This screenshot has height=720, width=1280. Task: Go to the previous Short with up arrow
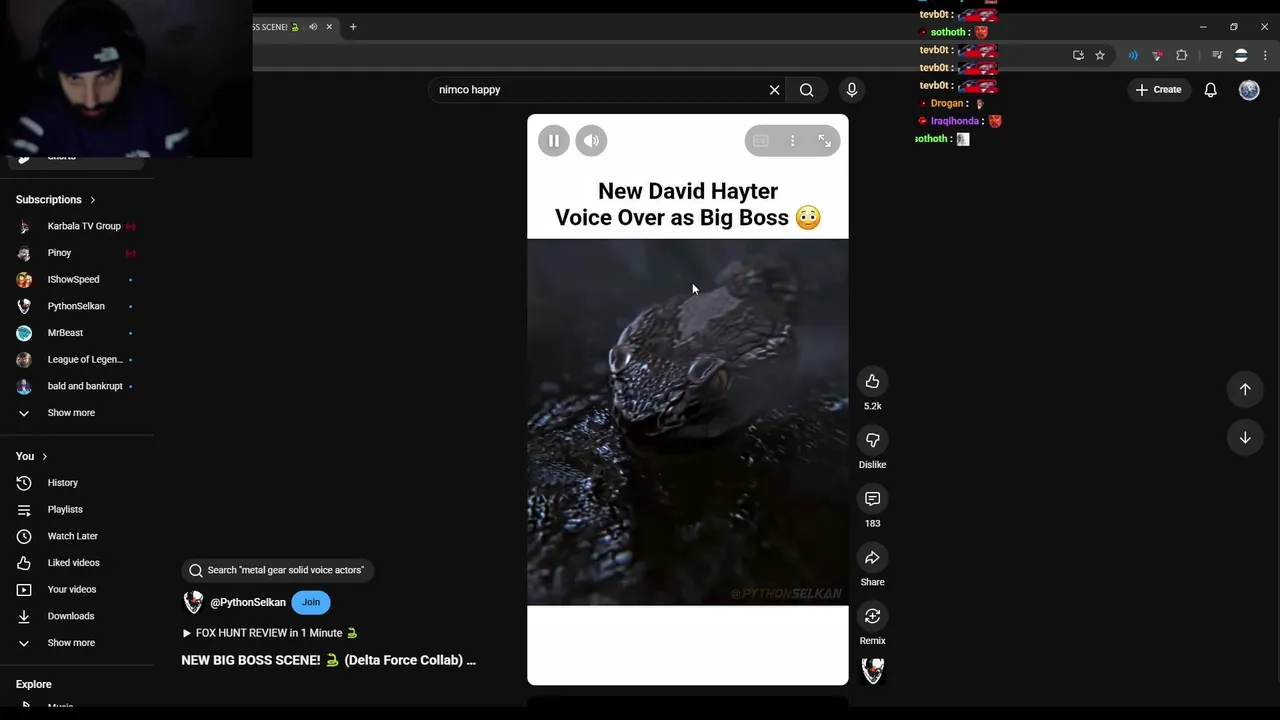click(x=1245, y=389)
